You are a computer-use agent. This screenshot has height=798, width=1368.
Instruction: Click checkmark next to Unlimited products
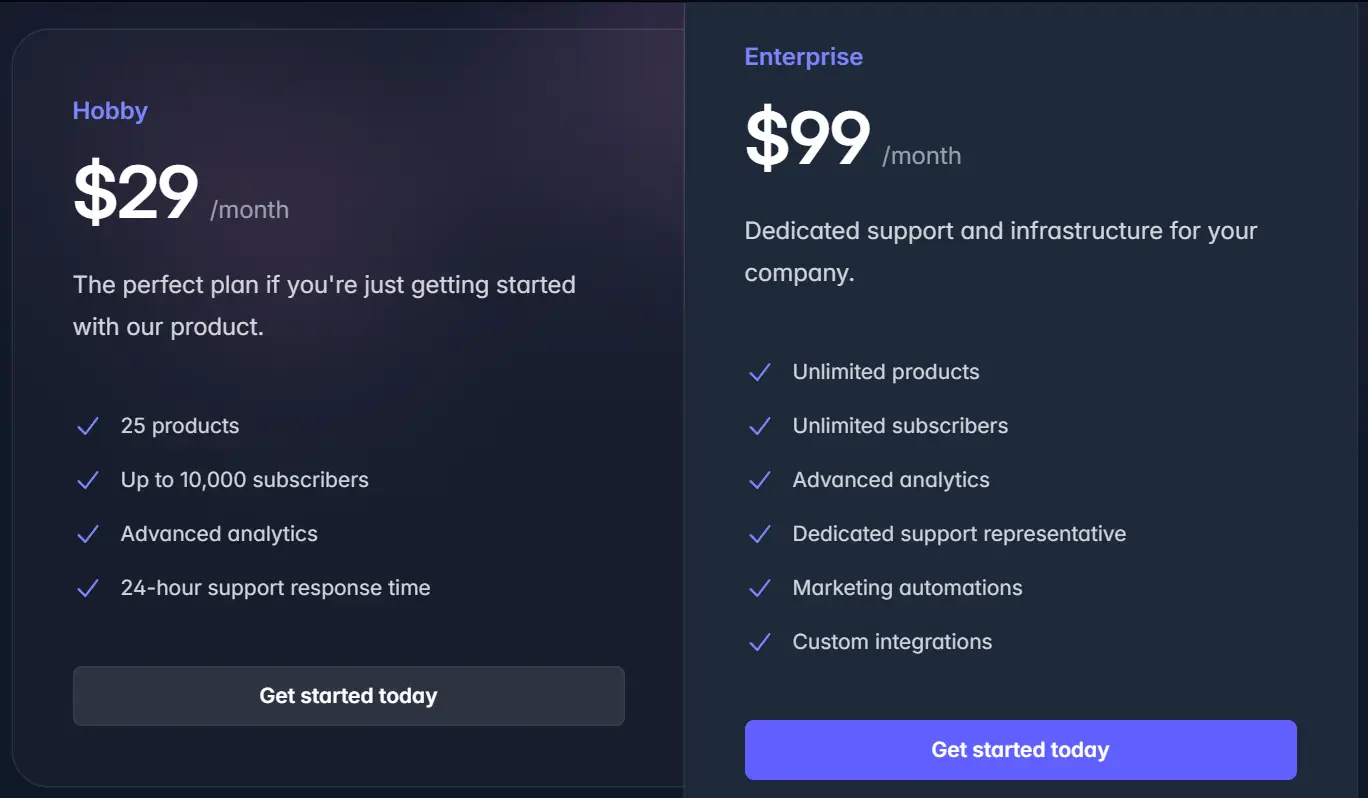click(760, 373)
